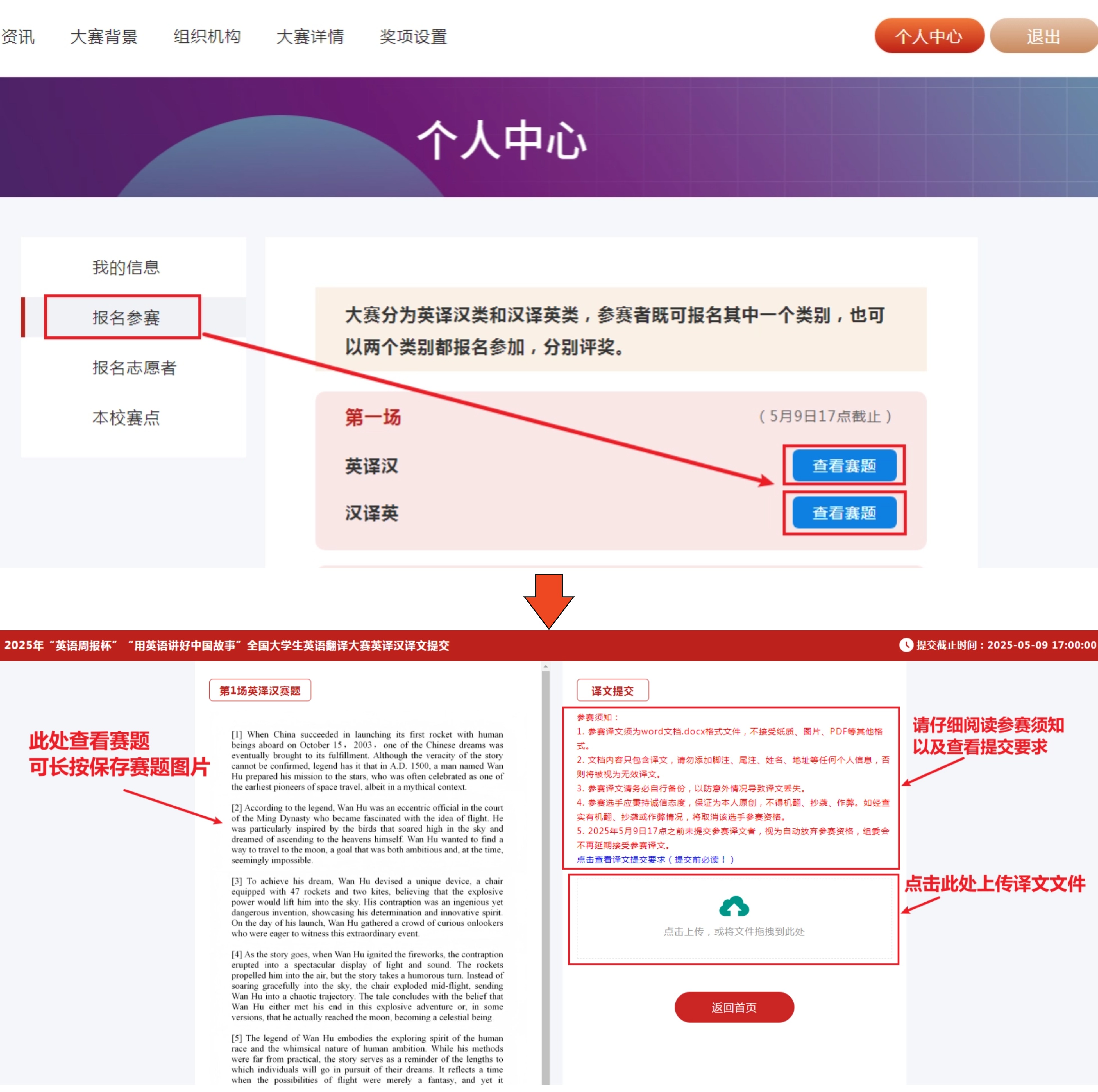Select 报名参赛 in the sidebar
Image resolution: width=1098 pixels, height=1092 pixels.
pos(126,317)
